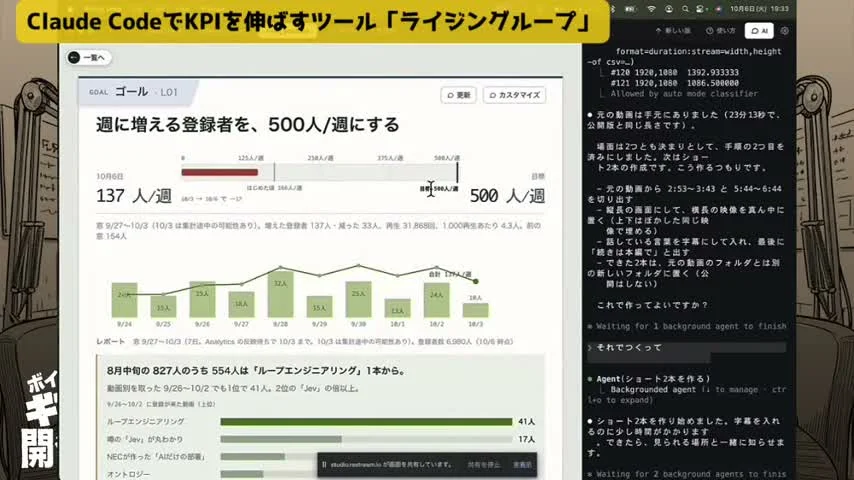The height and width of the screenshot is (480, 854).
Task: Click the #121 1920,1080 1086.500000 output line
Action: pyautogui.click(x=674, y=83)
